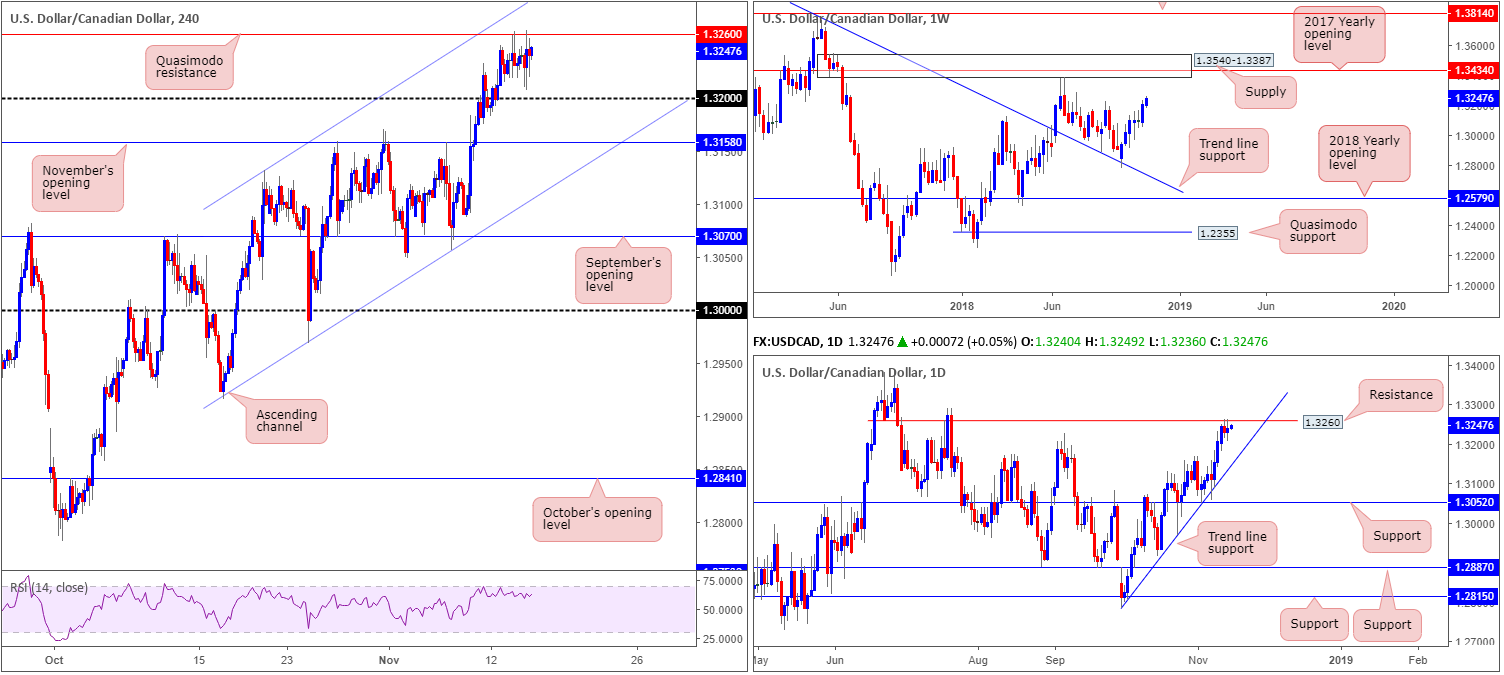Select the red 1.34340 weekly price label

(x=1475, y=70)
